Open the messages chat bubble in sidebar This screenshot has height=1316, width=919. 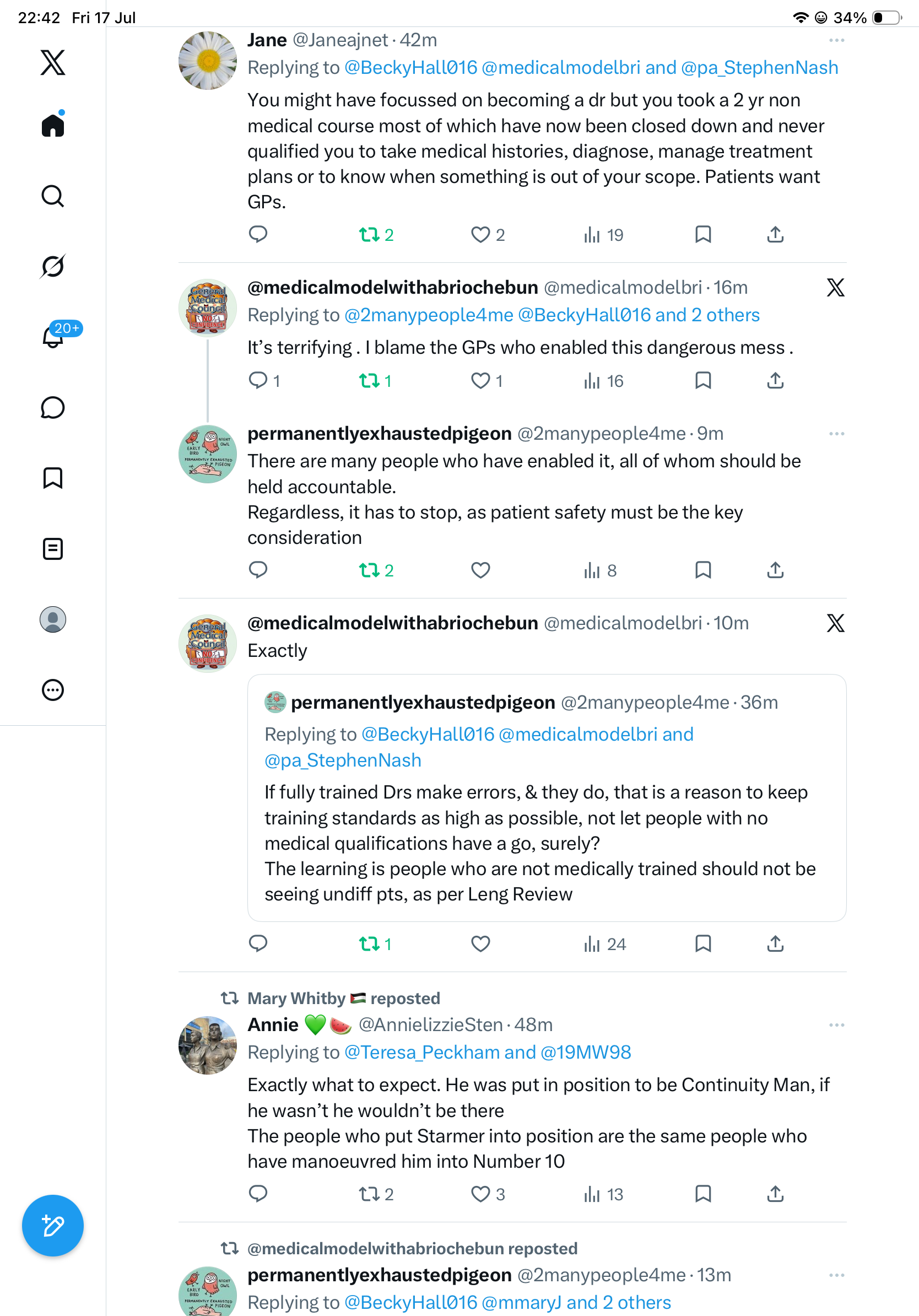(53, 407)
